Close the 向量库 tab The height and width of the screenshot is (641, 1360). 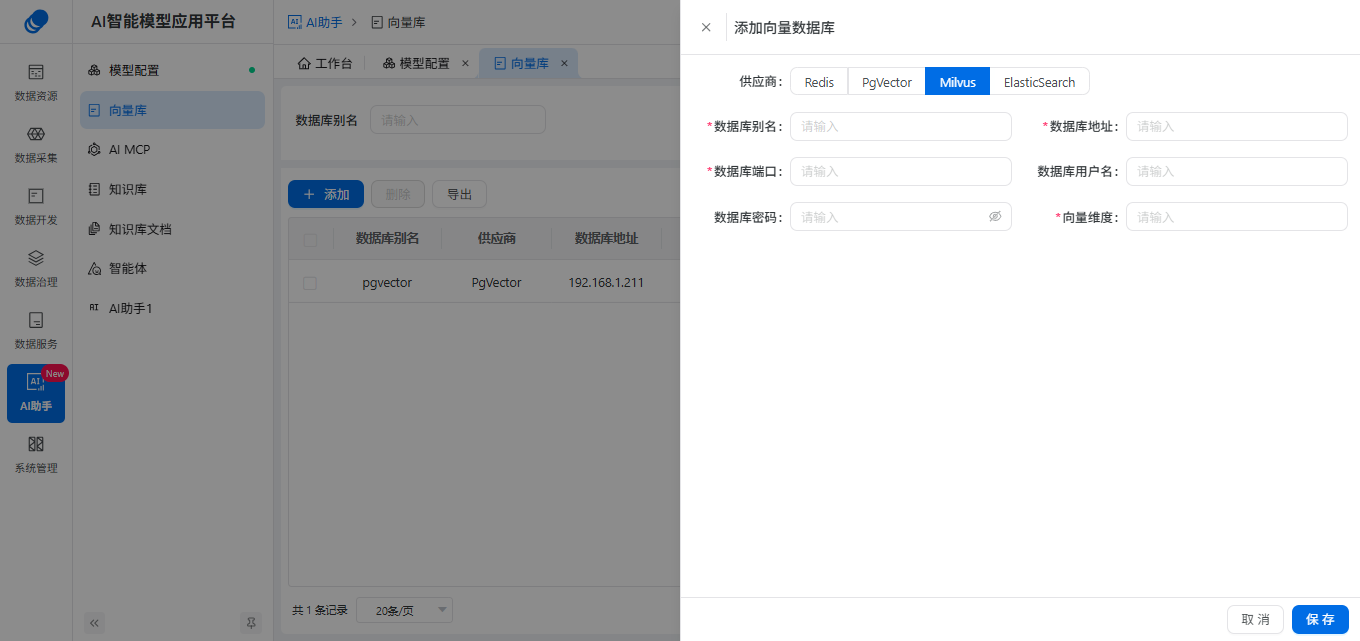click(x=564, y=63)
